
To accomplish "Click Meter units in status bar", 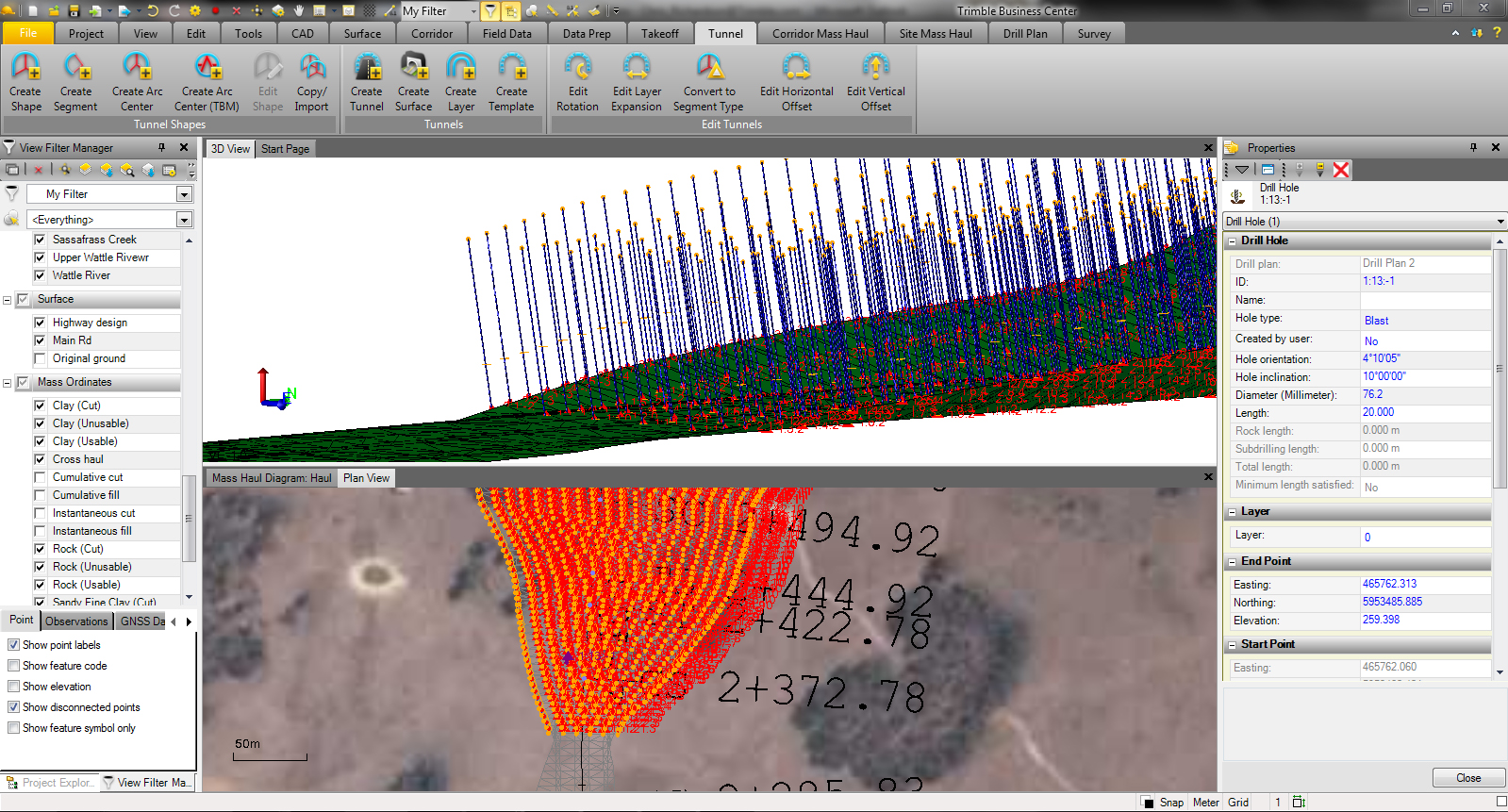I will (x=1205, y=803).
